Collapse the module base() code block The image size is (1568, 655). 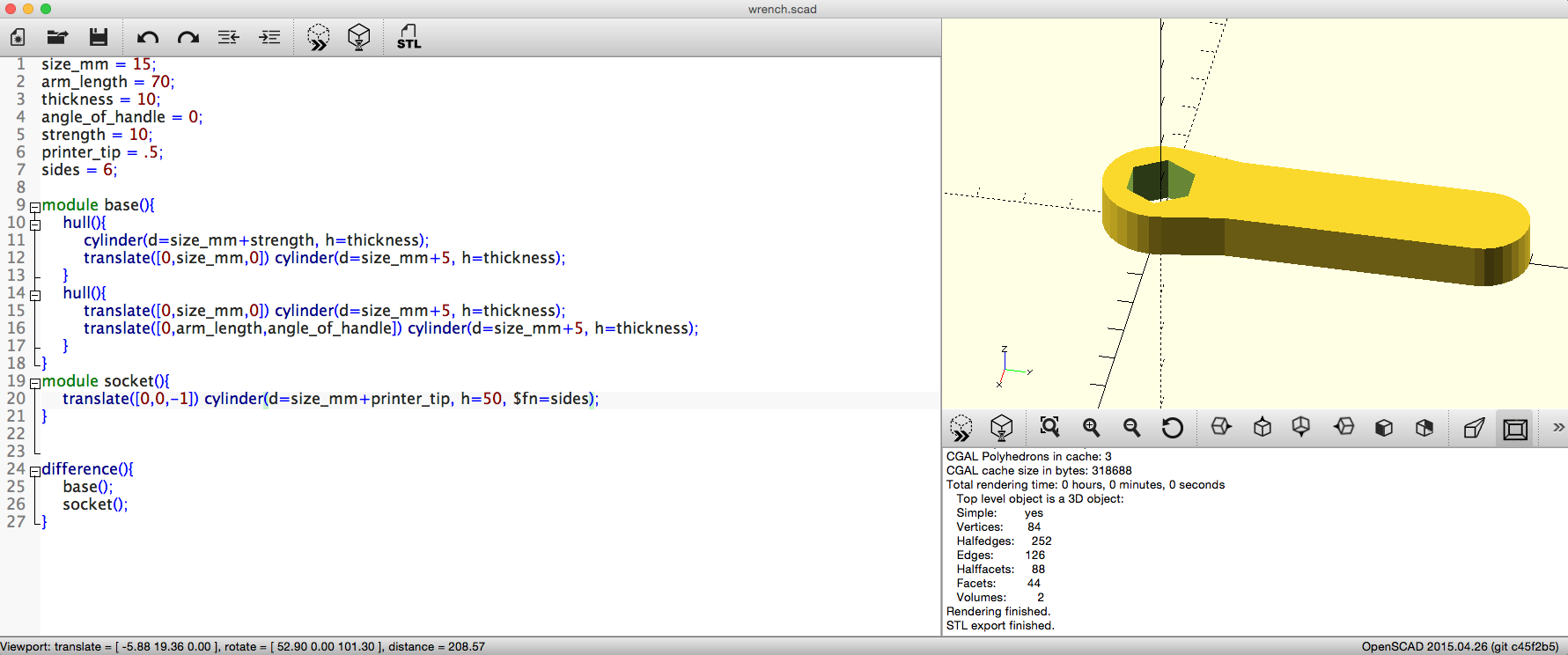tap(35, 207)
